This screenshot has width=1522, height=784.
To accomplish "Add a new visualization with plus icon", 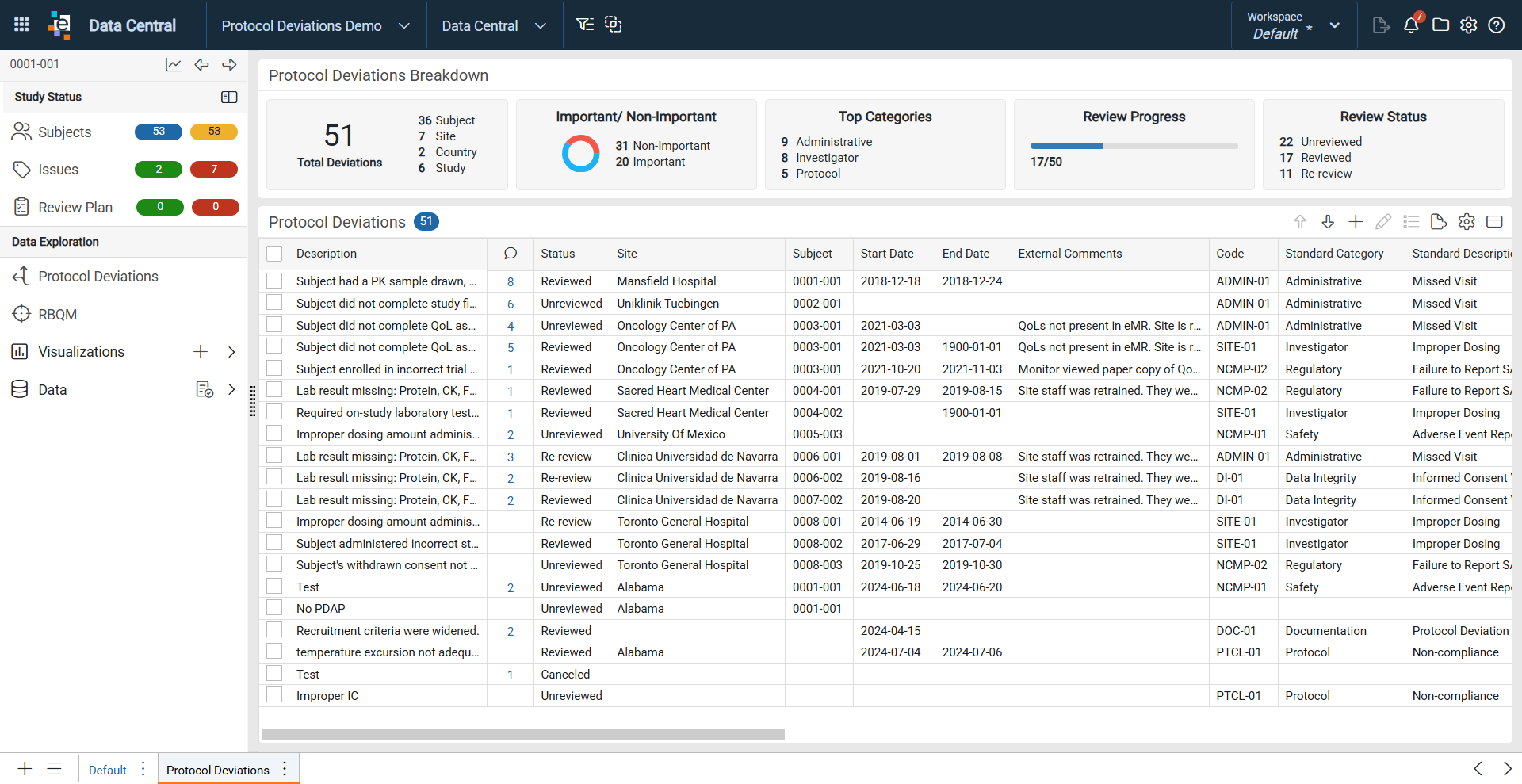I will [201, 352].
